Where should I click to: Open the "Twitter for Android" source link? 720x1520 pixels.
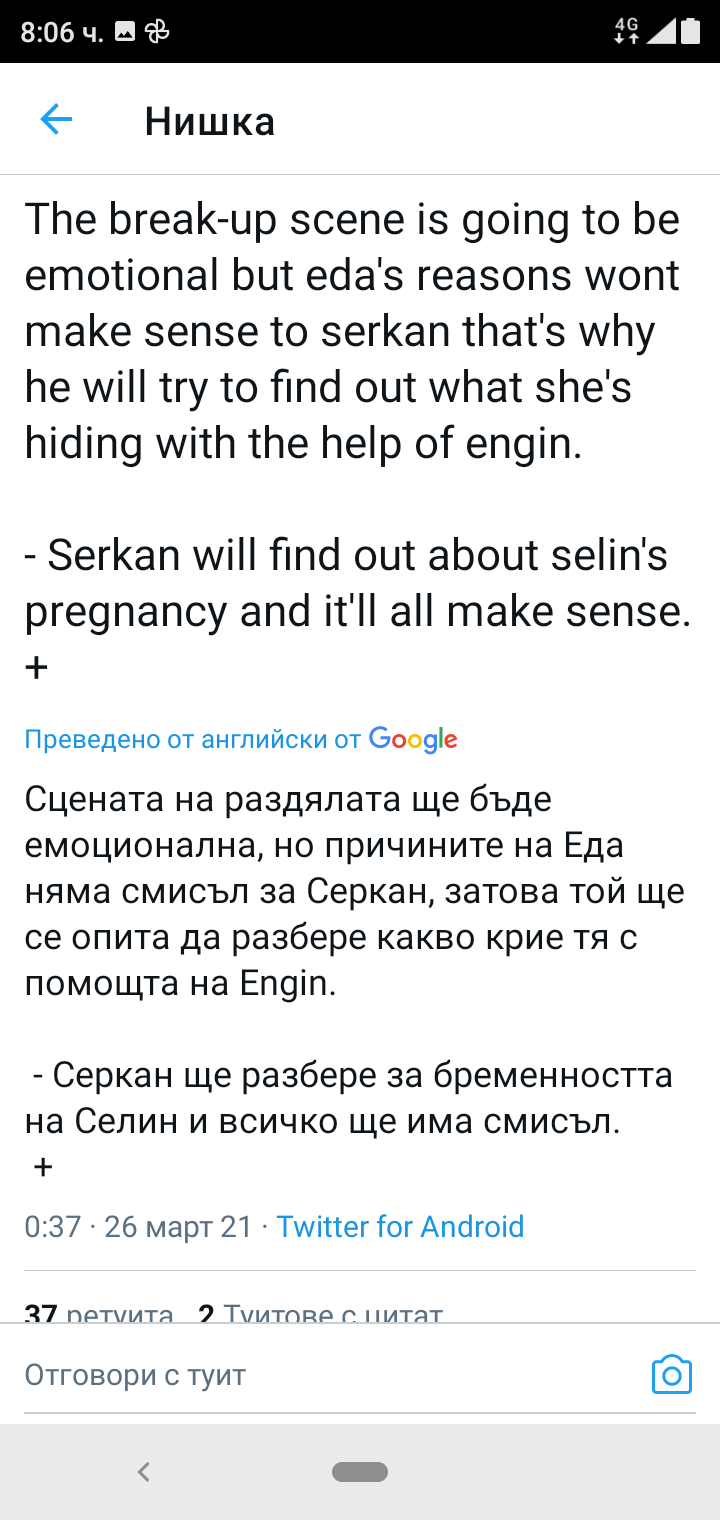point(400,1226)
